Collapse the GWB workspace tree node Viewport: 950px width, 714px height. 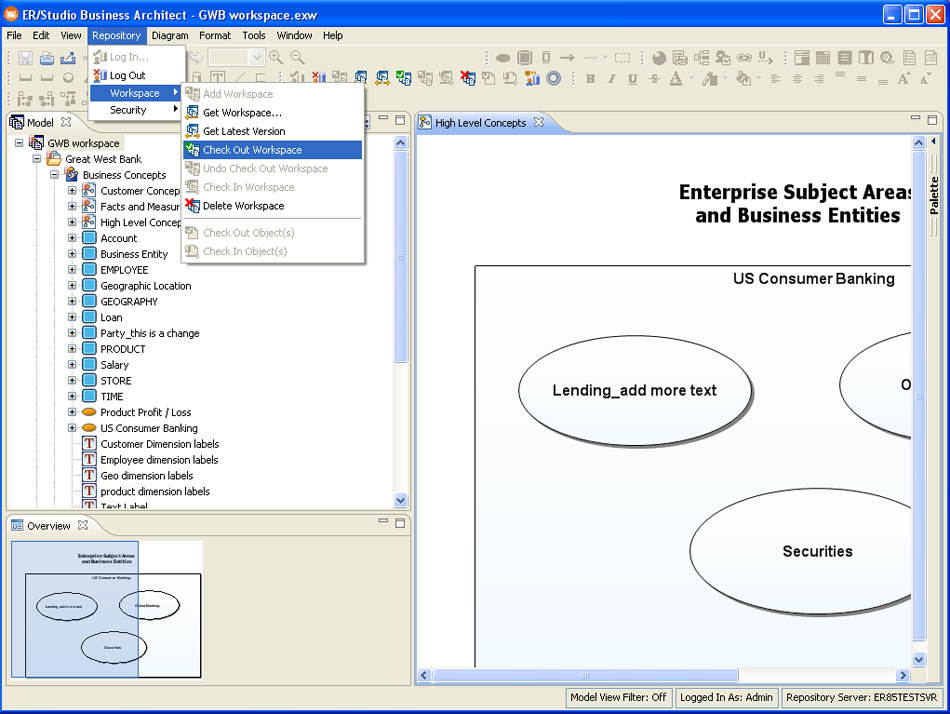(19, 143)
